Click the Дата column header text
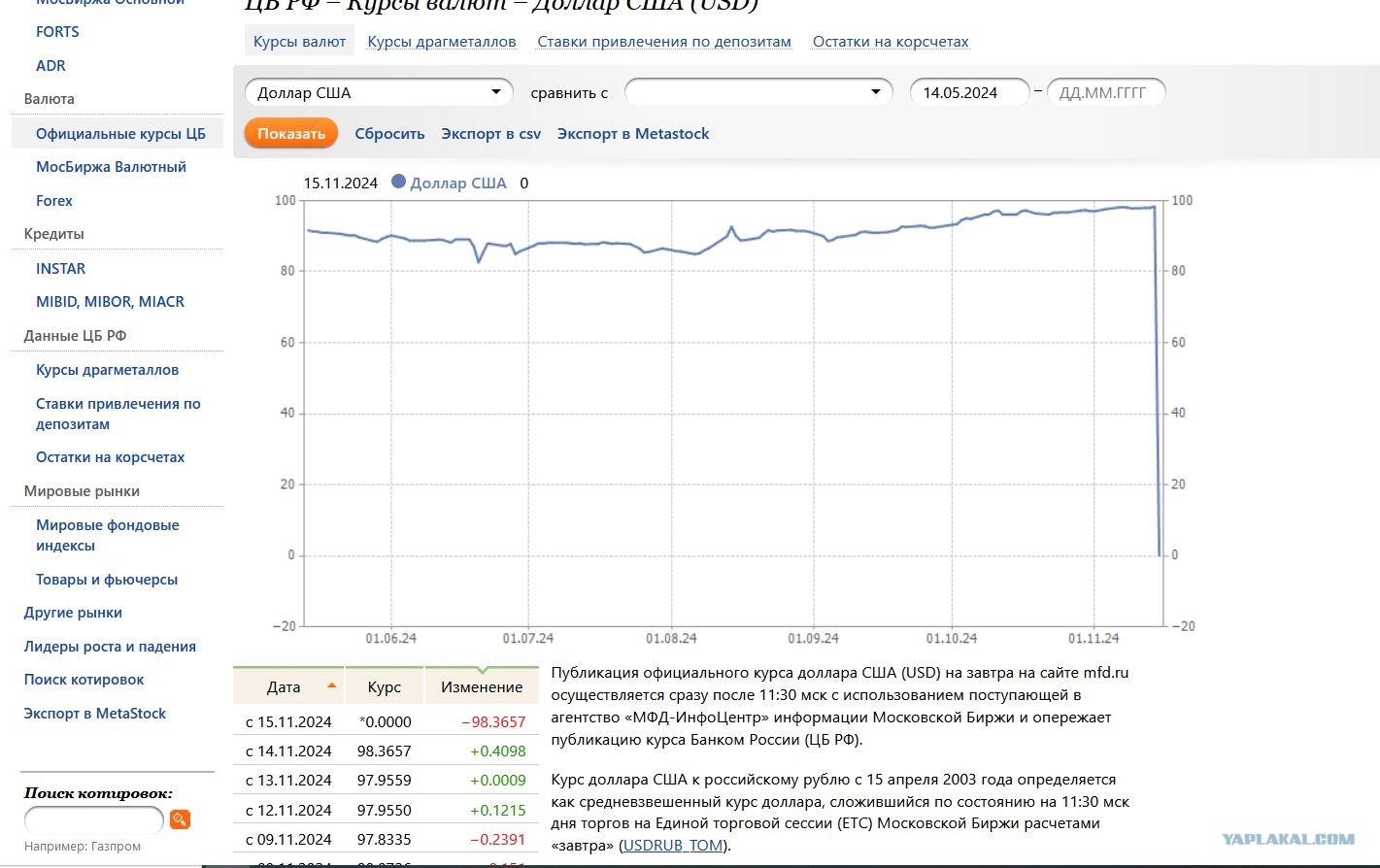This screenshot has width=1380, height=868. tap(284, 686)
